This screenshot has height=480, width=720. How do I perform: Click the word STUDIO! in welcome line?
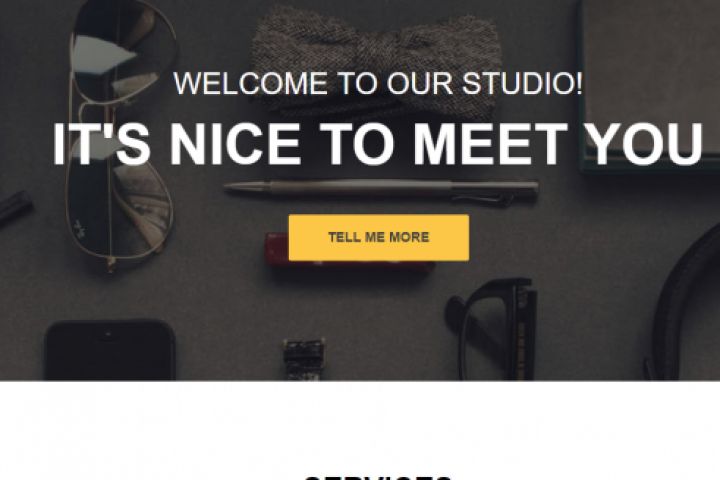tap(522, 84)
